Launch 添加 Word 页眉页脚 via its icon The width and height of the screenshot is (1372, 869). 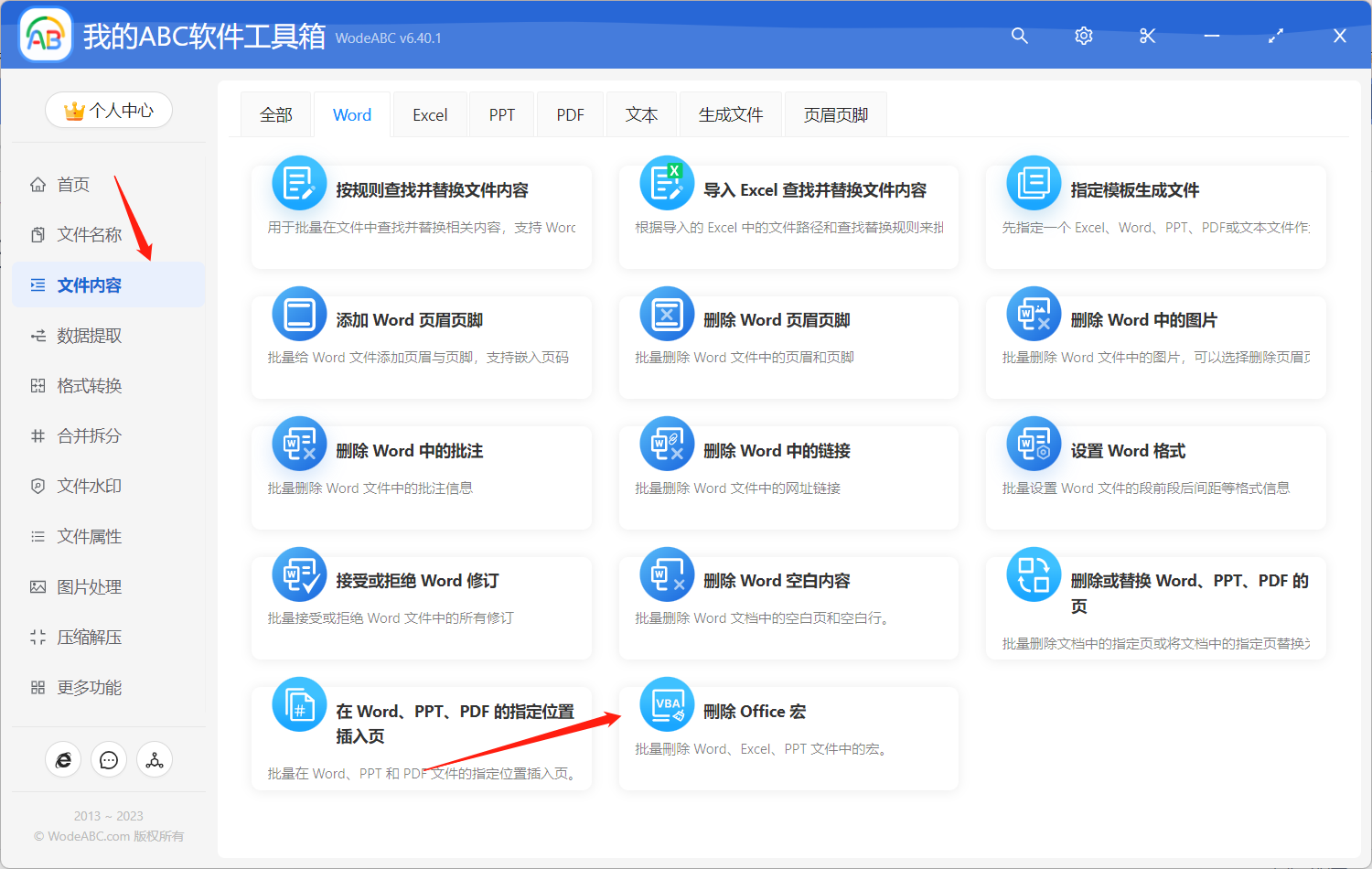299,314
